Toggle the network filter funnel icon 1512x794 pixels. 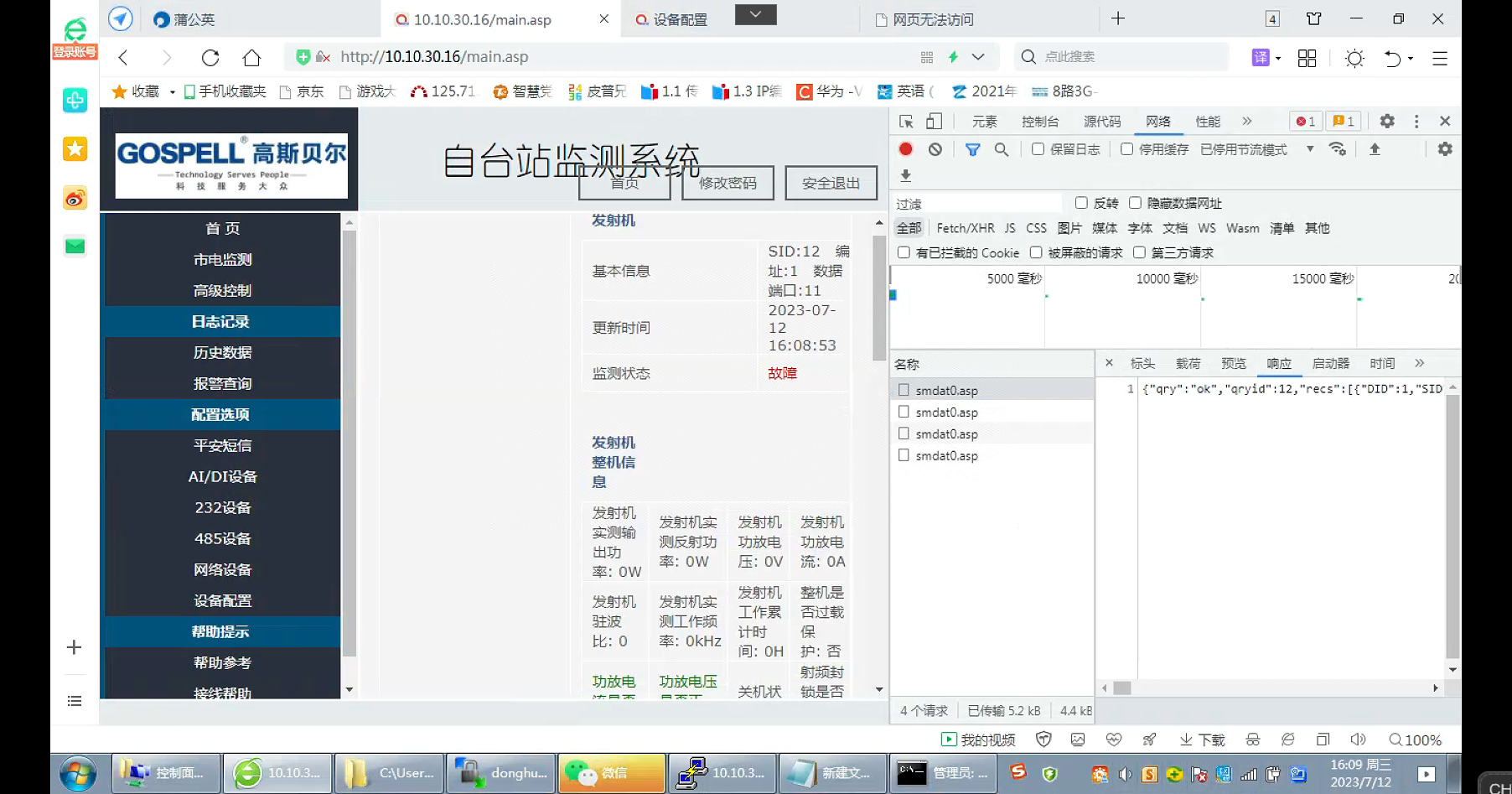(972, 149)
